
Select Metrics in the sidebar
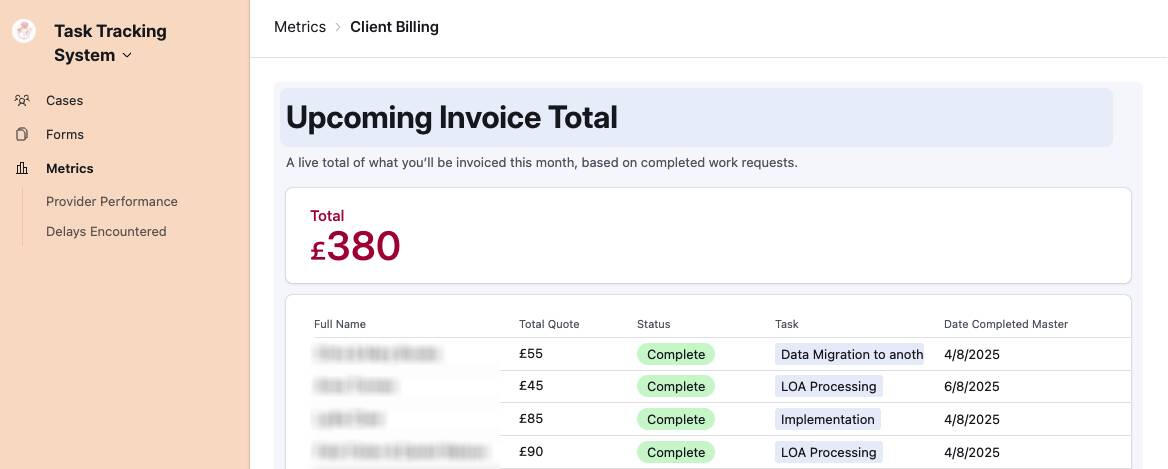pos(69,168)
